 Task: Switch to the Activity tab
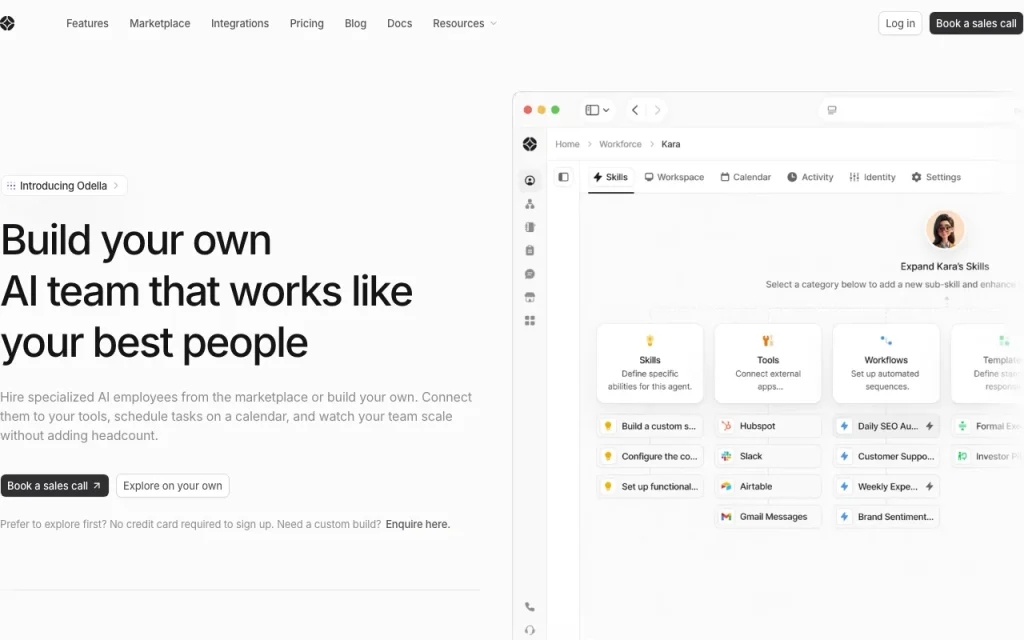810,177
